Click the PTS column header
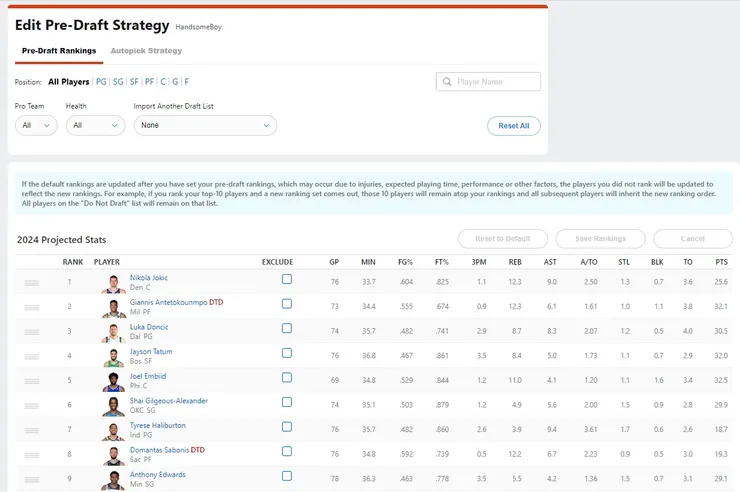This screenshot has height=492, width=740. [x=721, y=262]
